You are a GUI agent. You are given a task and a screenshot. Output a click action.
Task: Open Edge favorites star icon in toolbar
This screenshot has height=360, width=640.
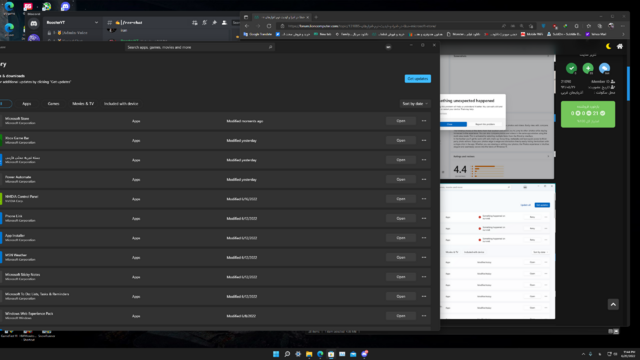coord(589,26)
